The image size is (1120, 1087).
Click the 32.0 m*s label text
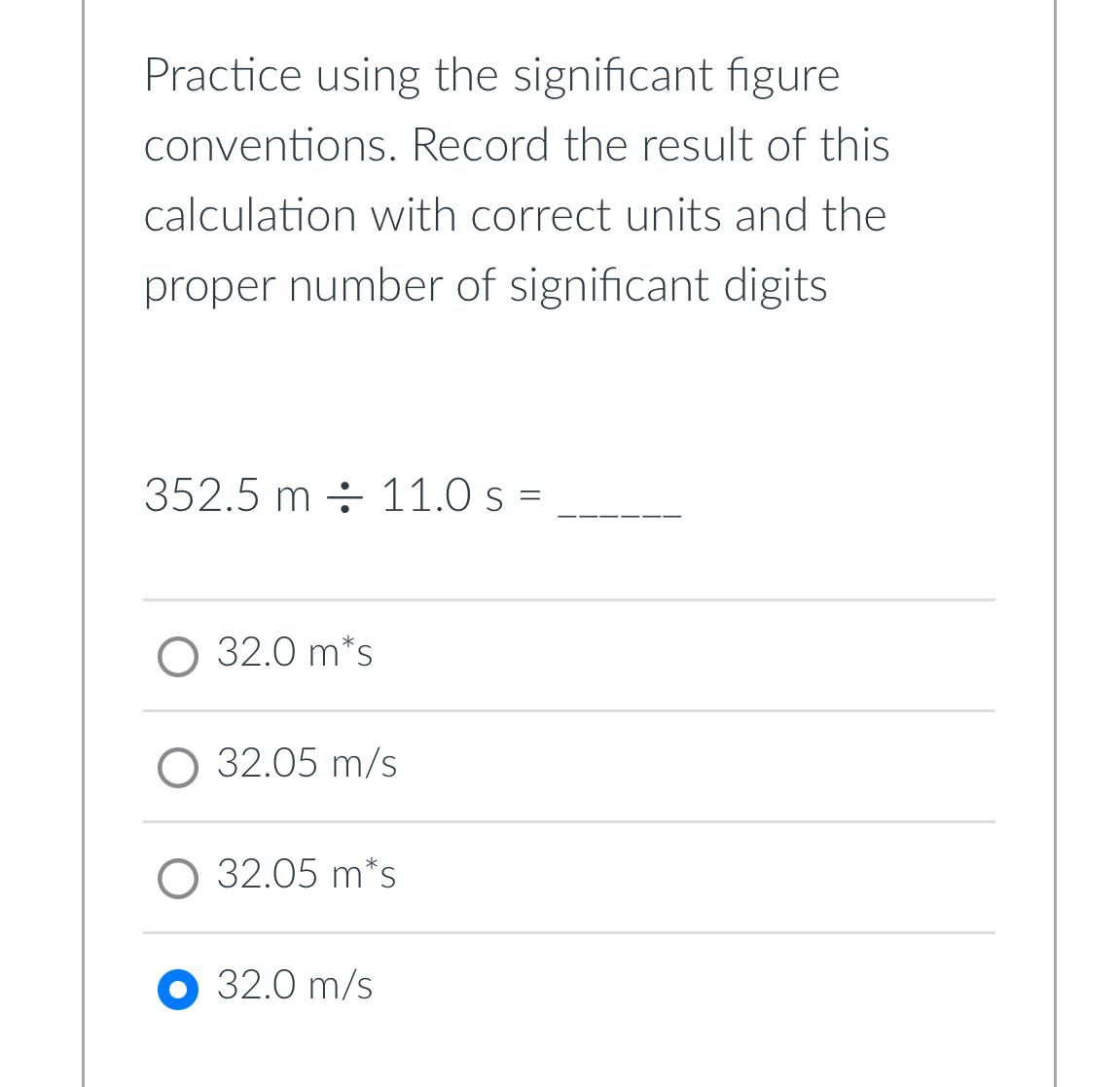coord(294,653)
